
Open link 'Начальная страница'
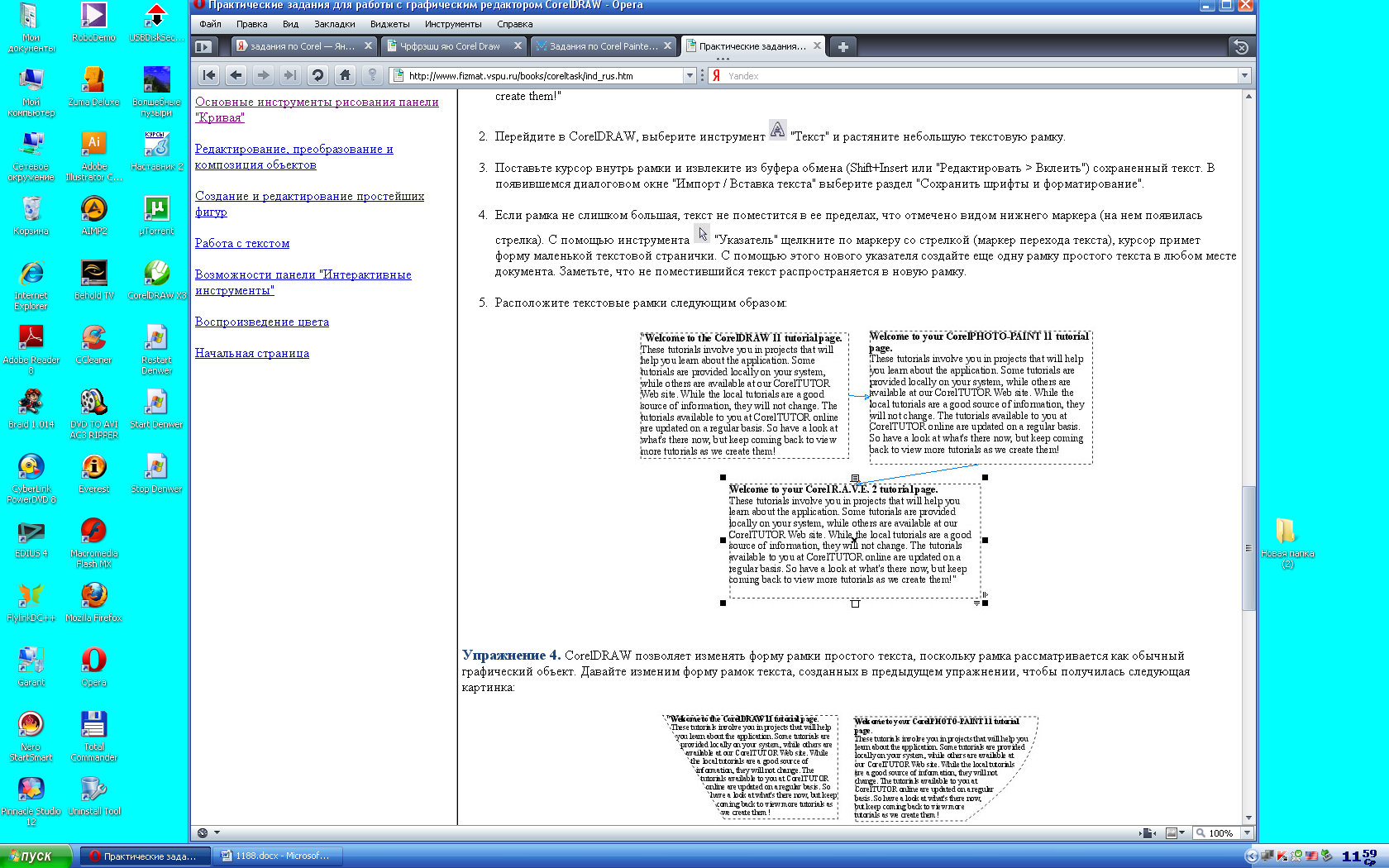252,353
